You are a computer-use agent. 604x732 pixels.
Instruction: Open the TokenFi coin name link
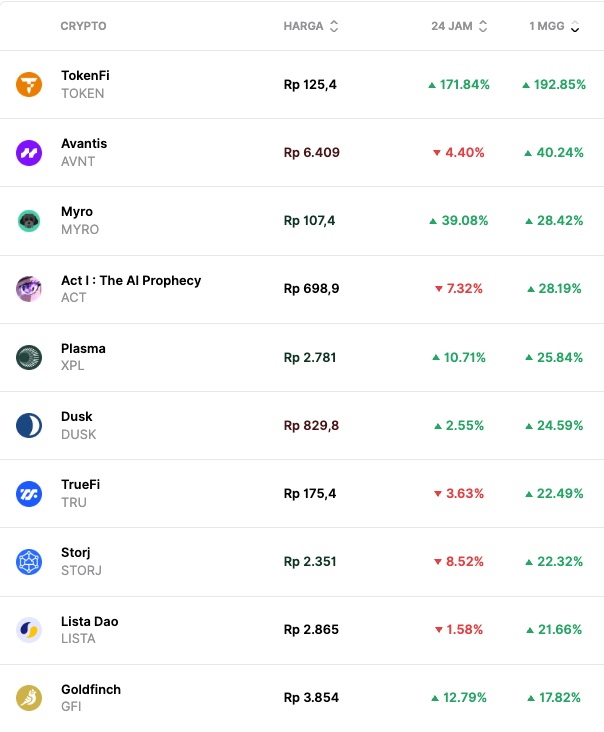[x=85, y=76]
